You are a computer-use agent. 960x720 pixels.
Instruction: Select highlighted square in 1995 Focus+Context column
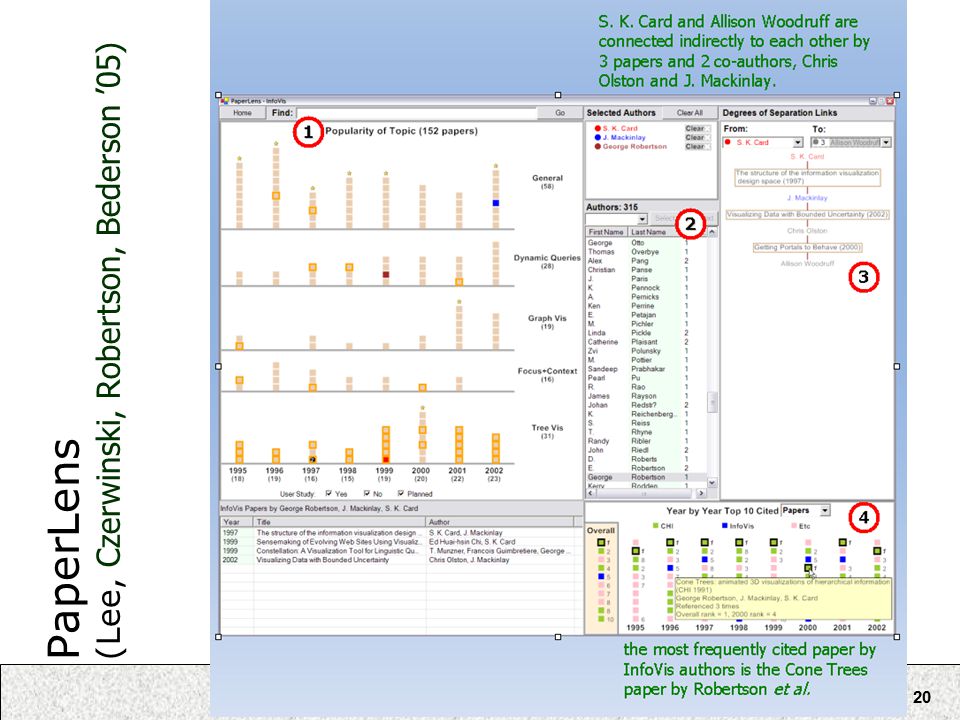point(239,380)
